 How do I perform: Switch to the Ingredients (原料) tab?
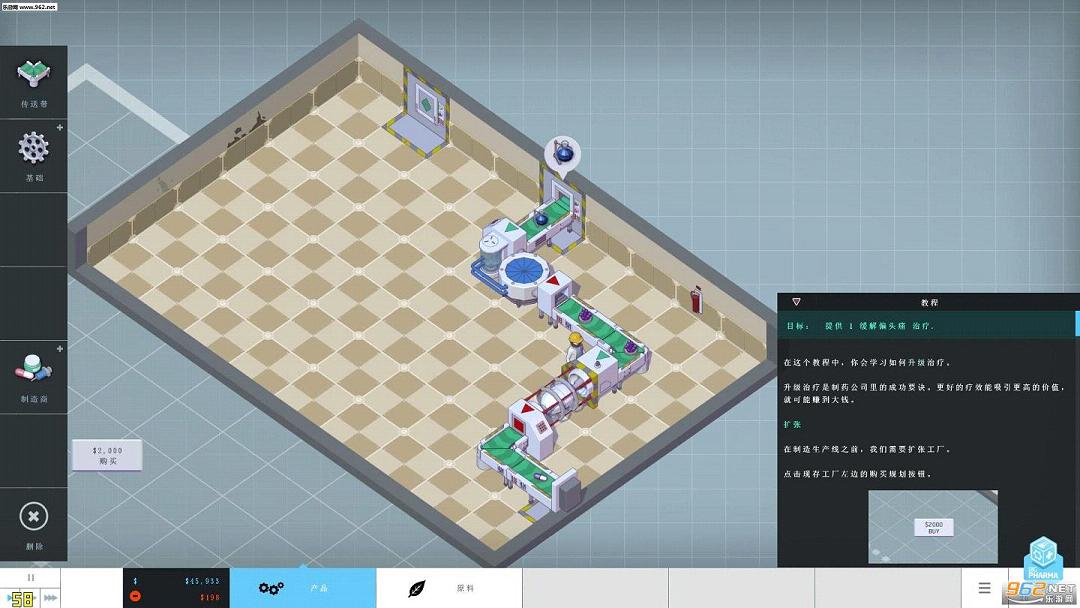(x=449, y=588)
